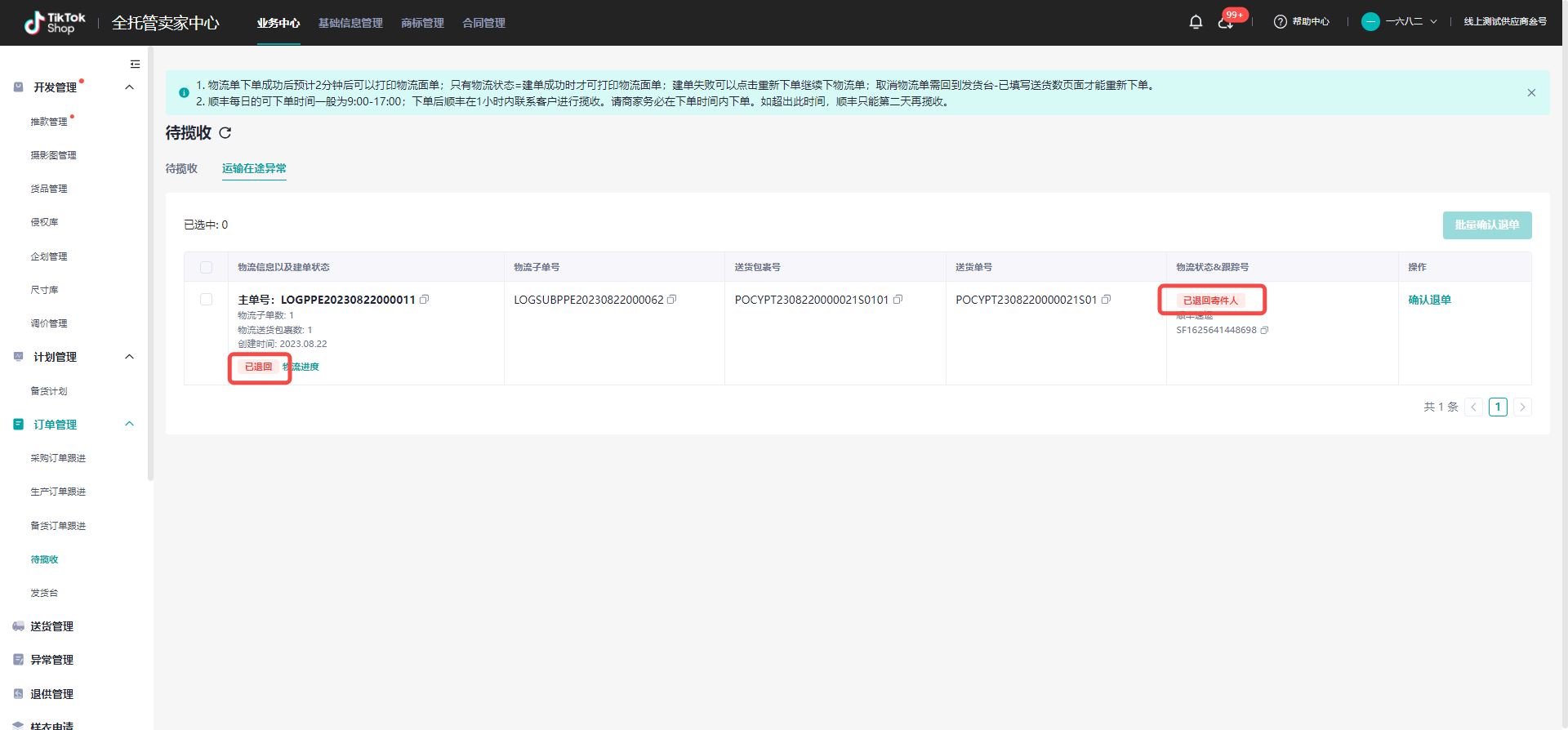Copy package number POCYPT2308220000021S0101
Viewport: 1568px width, 730px height.
click(x=898, y=300)
